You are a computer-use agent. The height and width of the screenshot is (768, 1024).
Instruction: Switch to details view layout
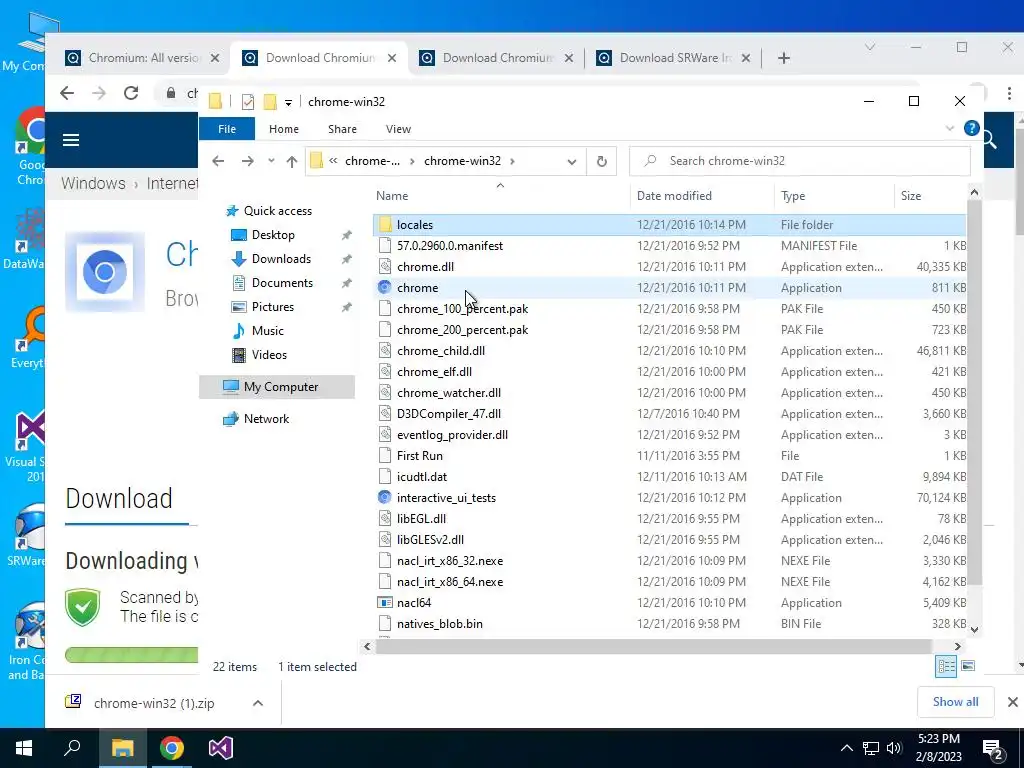click(x=946, y=666)
